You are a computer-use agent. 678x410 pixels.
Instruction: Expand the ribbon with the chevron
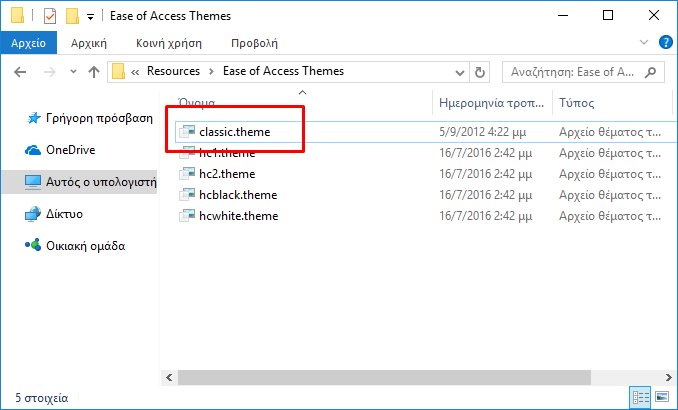(644, 42)
